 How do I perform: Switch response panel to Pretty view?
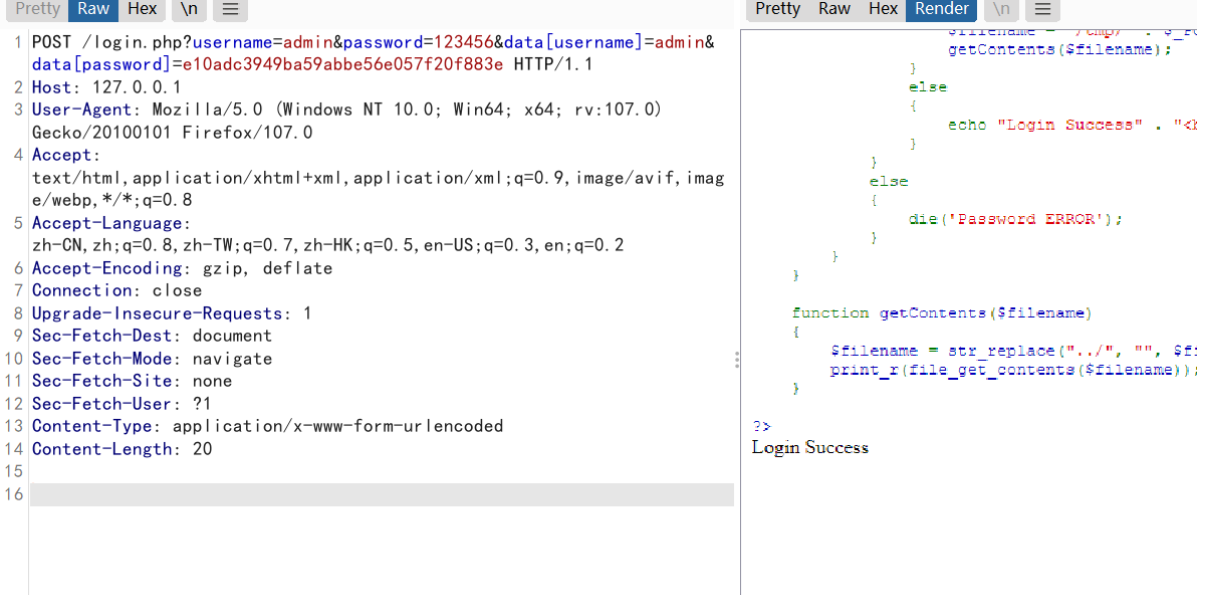pos(777,10)
